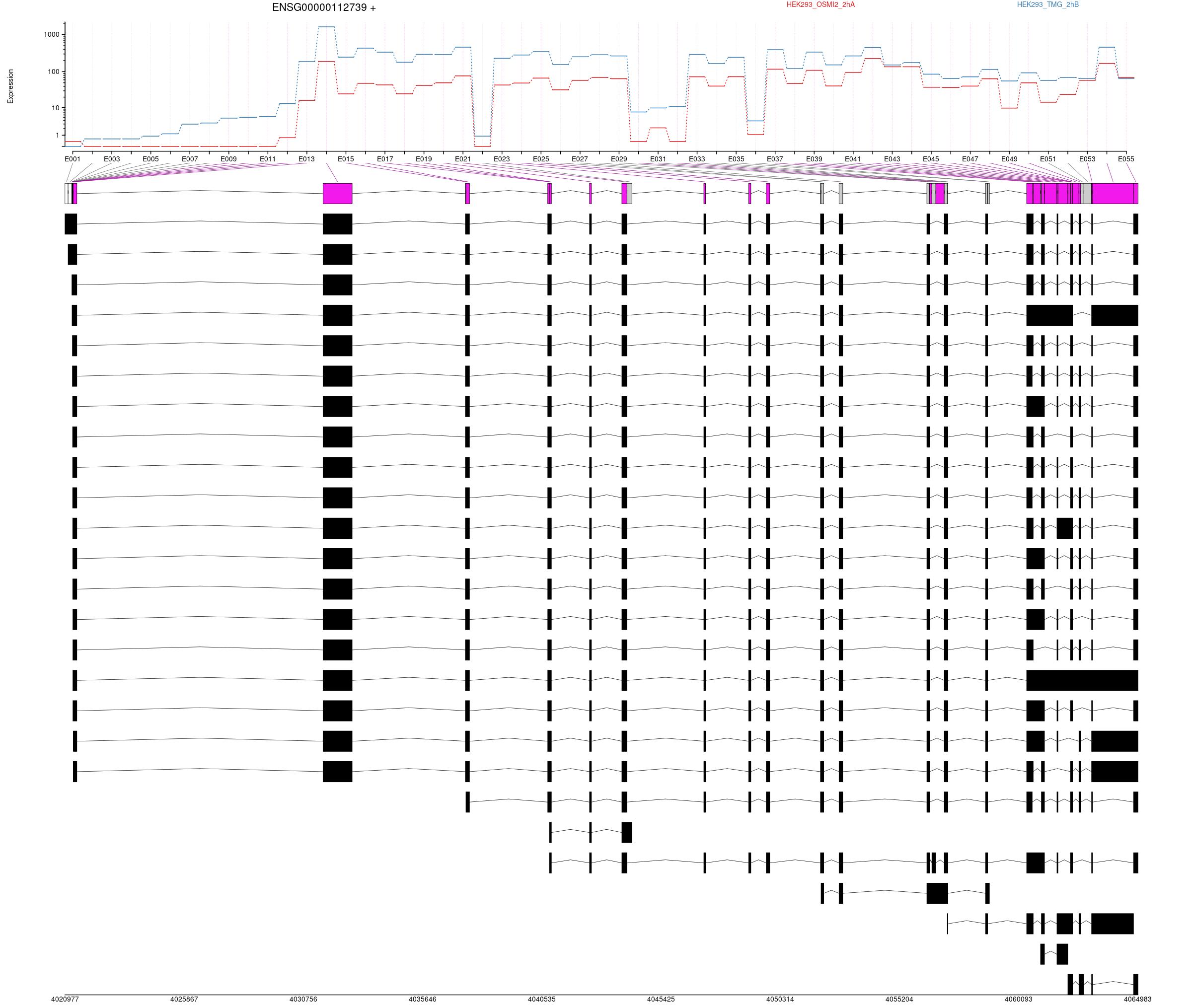Select exon label E001
Image resolution: width=1192 pixels, height=1008 pixels.
click(x=73, y=159)
